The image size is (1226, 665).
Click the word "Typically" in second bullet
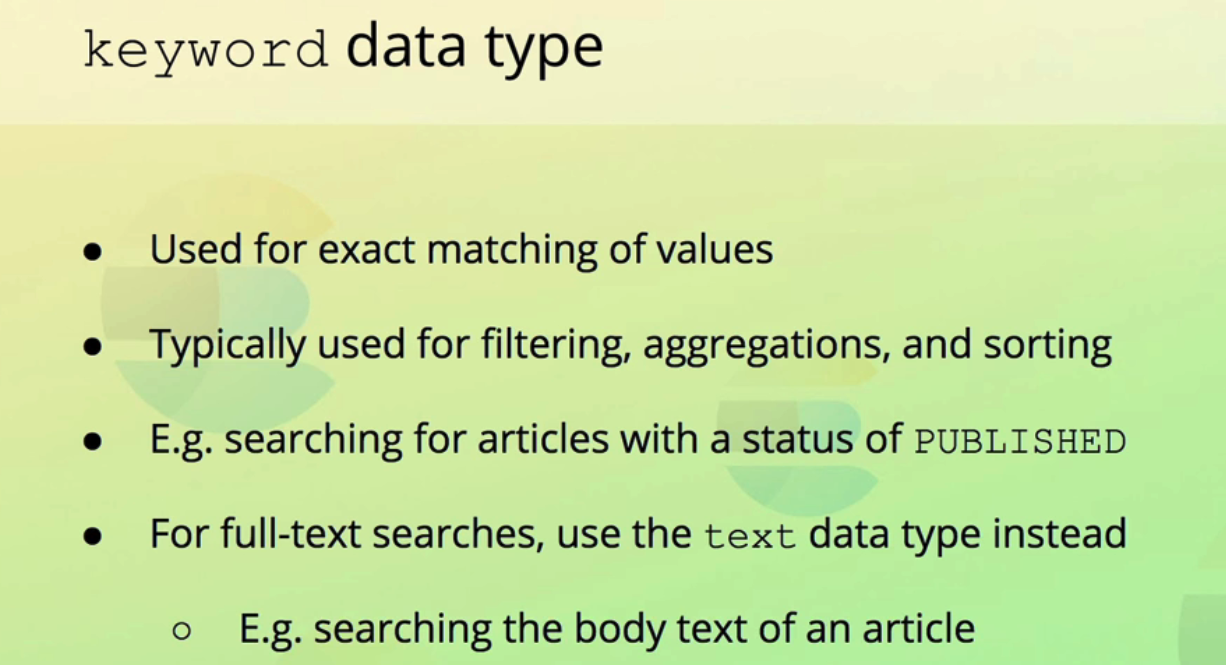(x=228, y=345)
